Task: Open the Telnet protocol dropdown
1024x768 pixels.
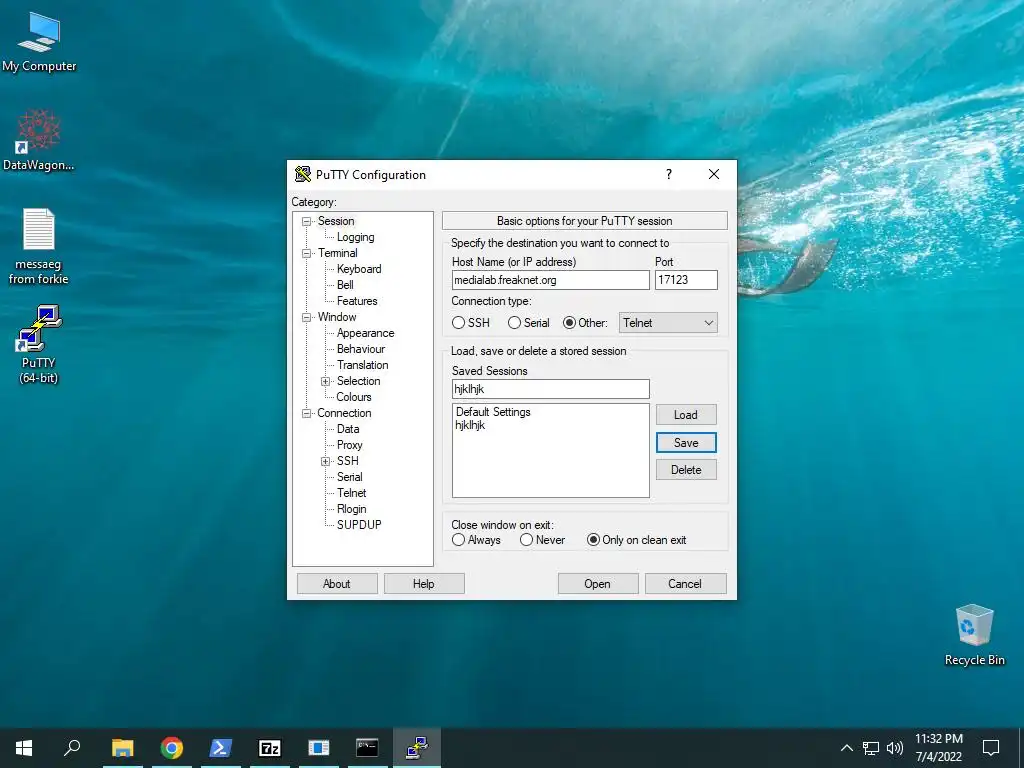Action: tap(668, 323)
